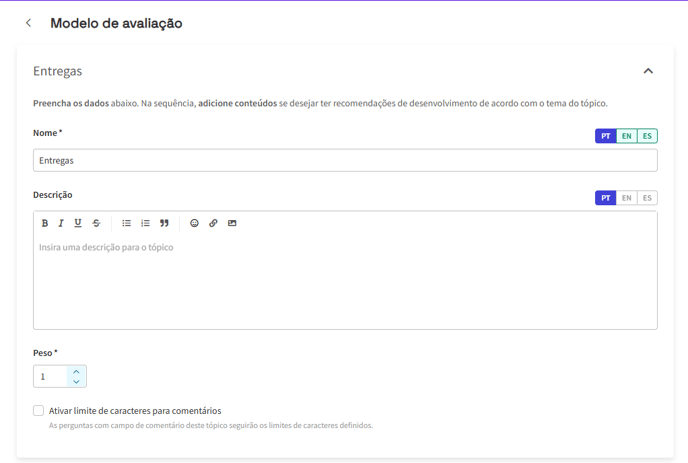Go back using the arrow beside Modelo de avaliação
Viewport: 688px width, 463px height.
[x=29, y=23]
